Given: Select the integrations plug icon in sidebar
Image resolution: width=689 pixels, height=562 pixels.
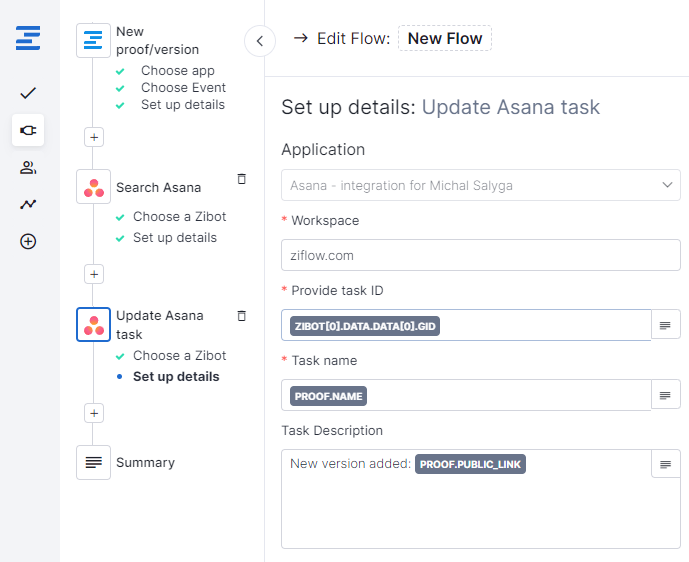Looking at the screenshot, I should (x=28, y=130).
